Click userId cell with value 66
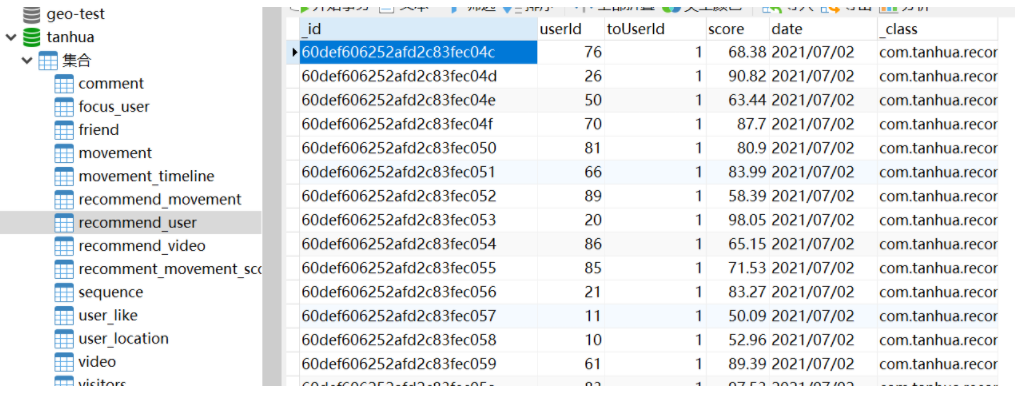The width and height of the screenshot is (1015, 396). [x=571, y=172]
